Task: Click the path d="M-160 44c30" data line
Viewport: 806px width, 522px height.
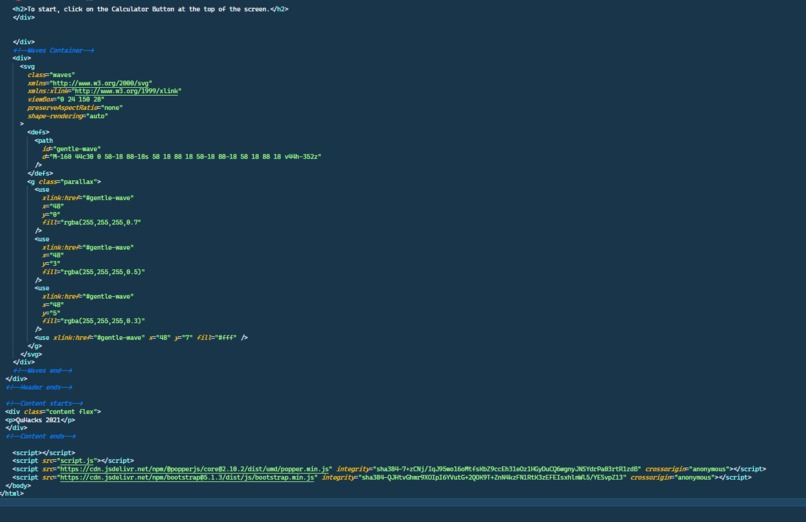Action: tap(182, 157)
